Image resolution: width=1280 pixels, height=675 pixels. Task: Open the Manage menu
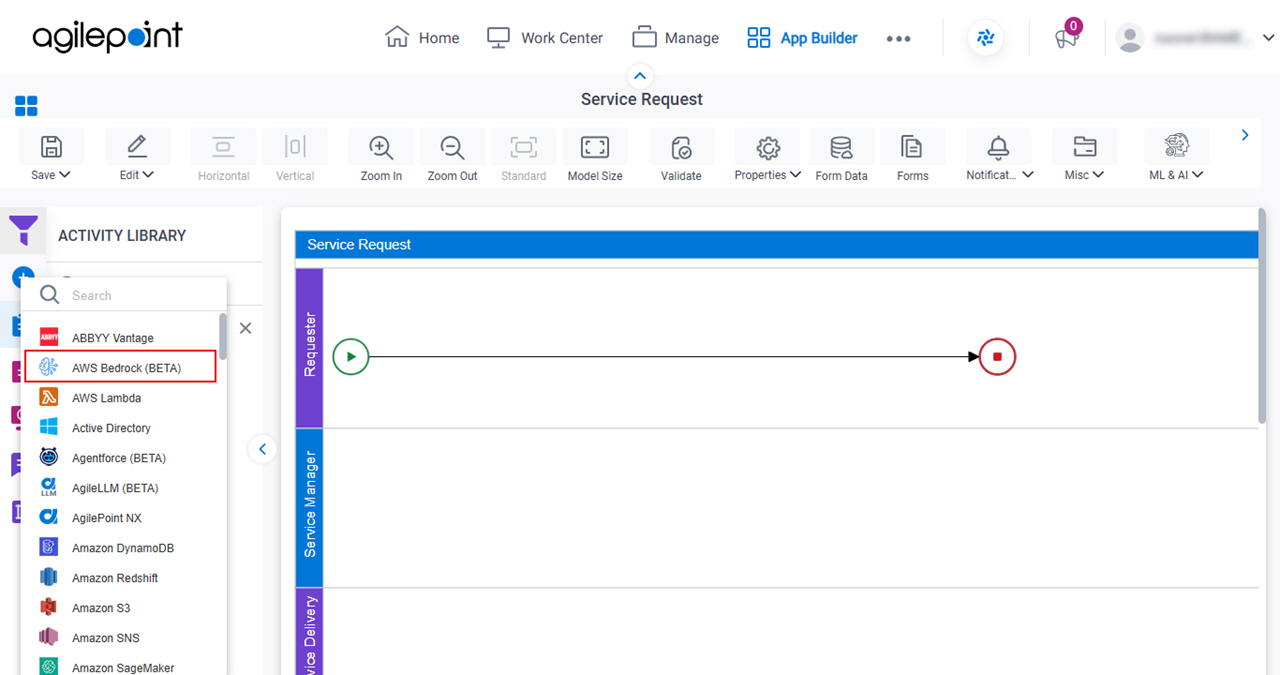coord(676,38)
